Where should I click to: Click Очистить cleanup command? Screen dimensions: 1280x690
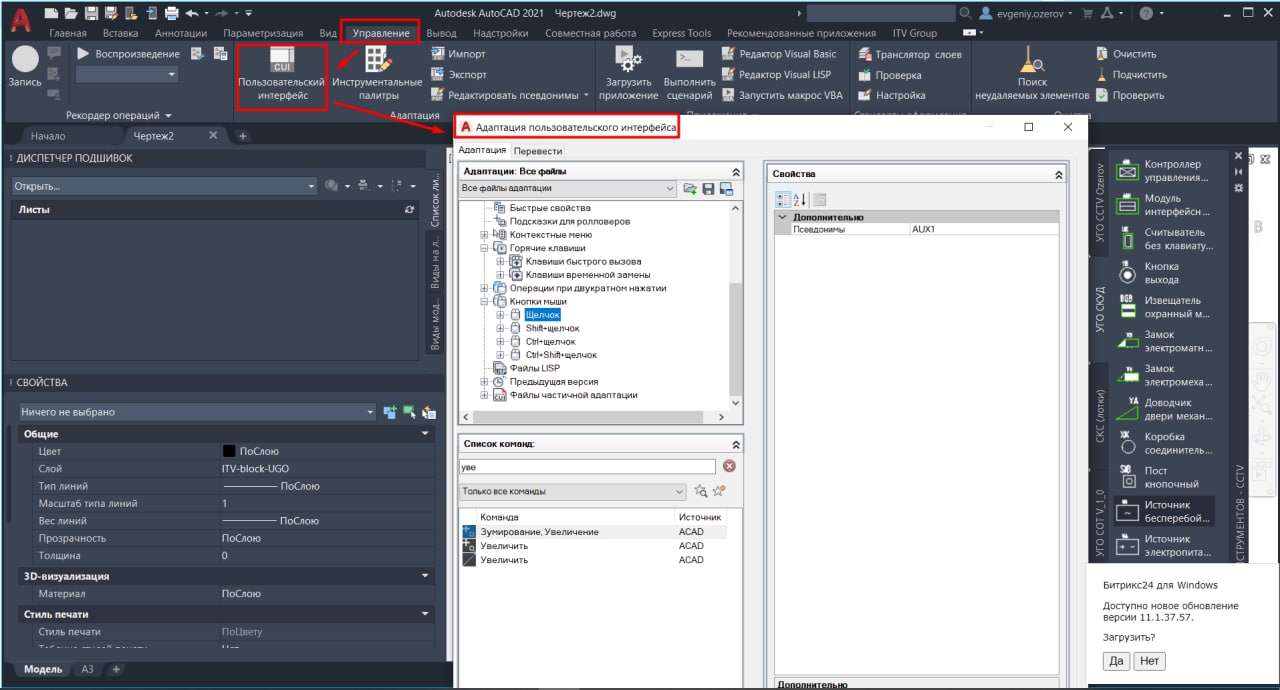(1125, 54)
